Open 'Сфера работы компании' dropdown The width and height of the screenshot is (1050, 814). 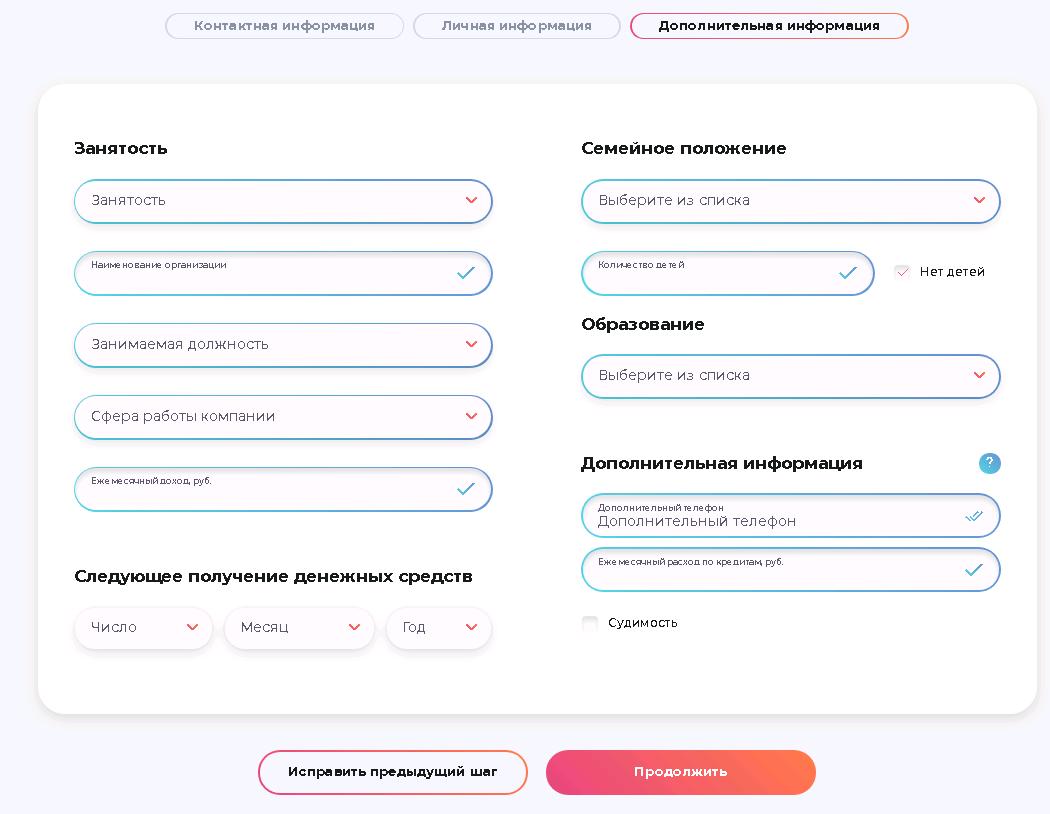(x=283, y=417)
